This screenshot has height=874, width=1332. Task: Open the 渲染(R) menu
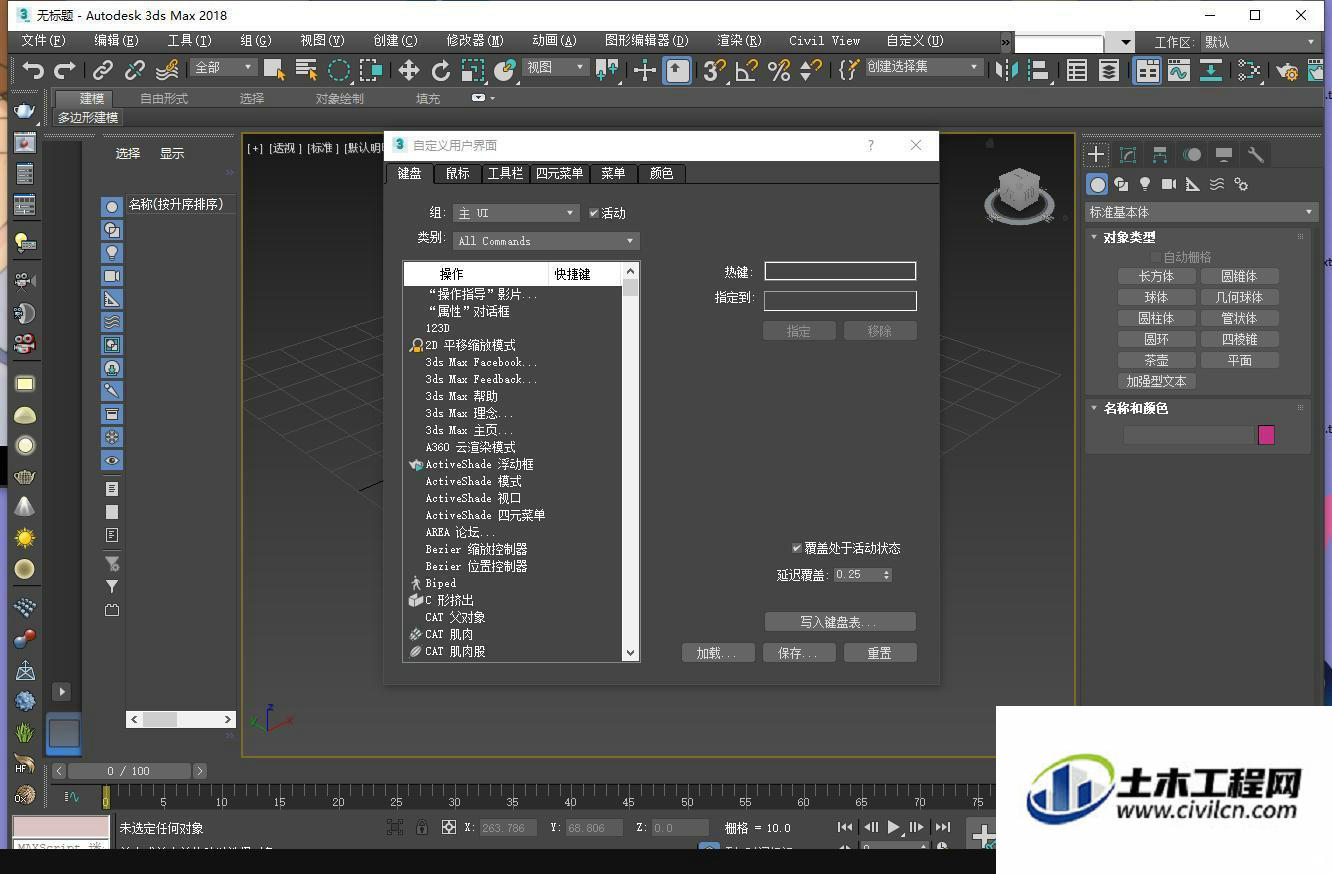click(739, 41)
